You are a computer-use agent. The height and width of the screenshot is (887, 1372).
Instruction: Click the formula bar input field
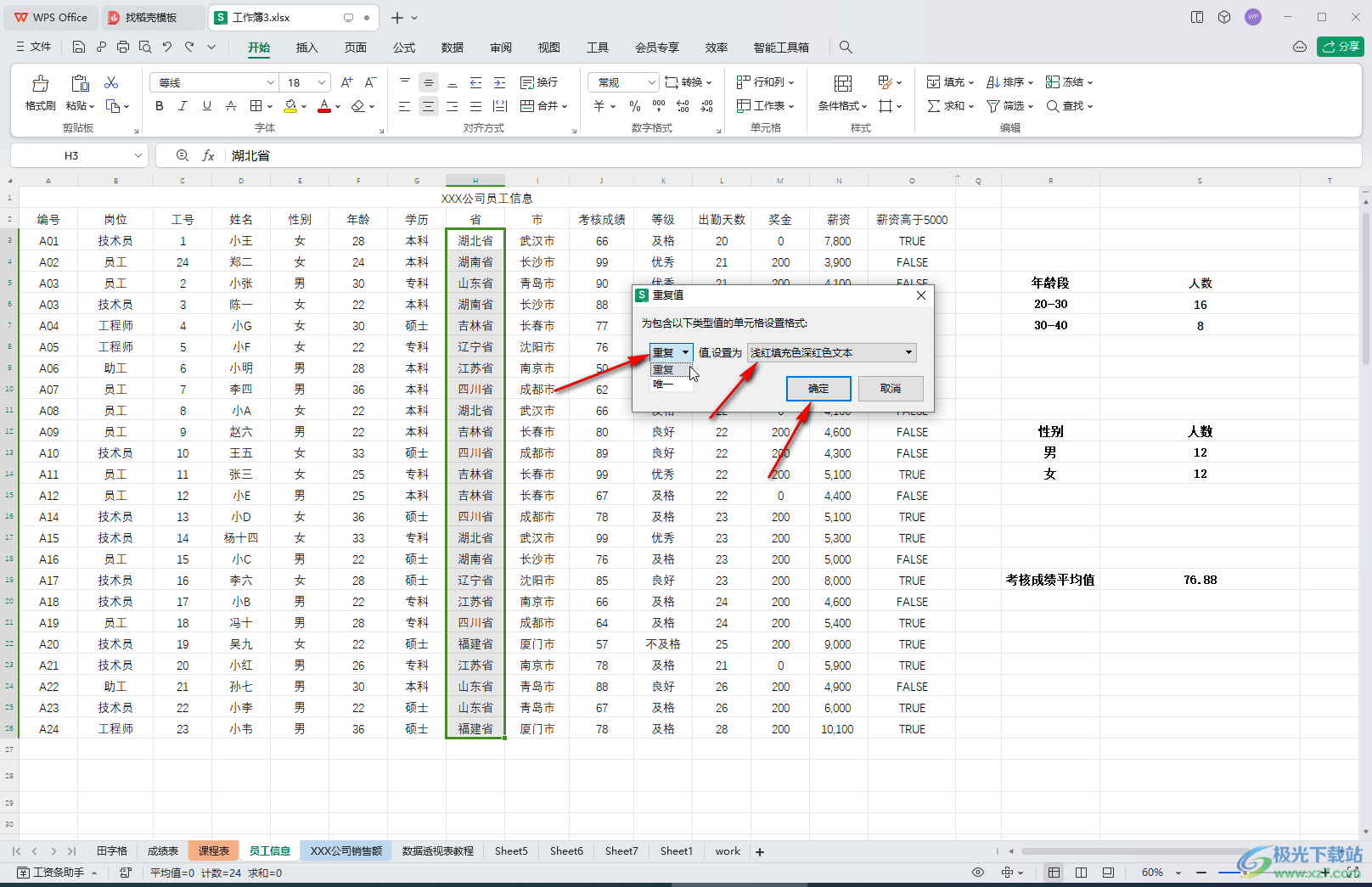(x=794, y=155)
